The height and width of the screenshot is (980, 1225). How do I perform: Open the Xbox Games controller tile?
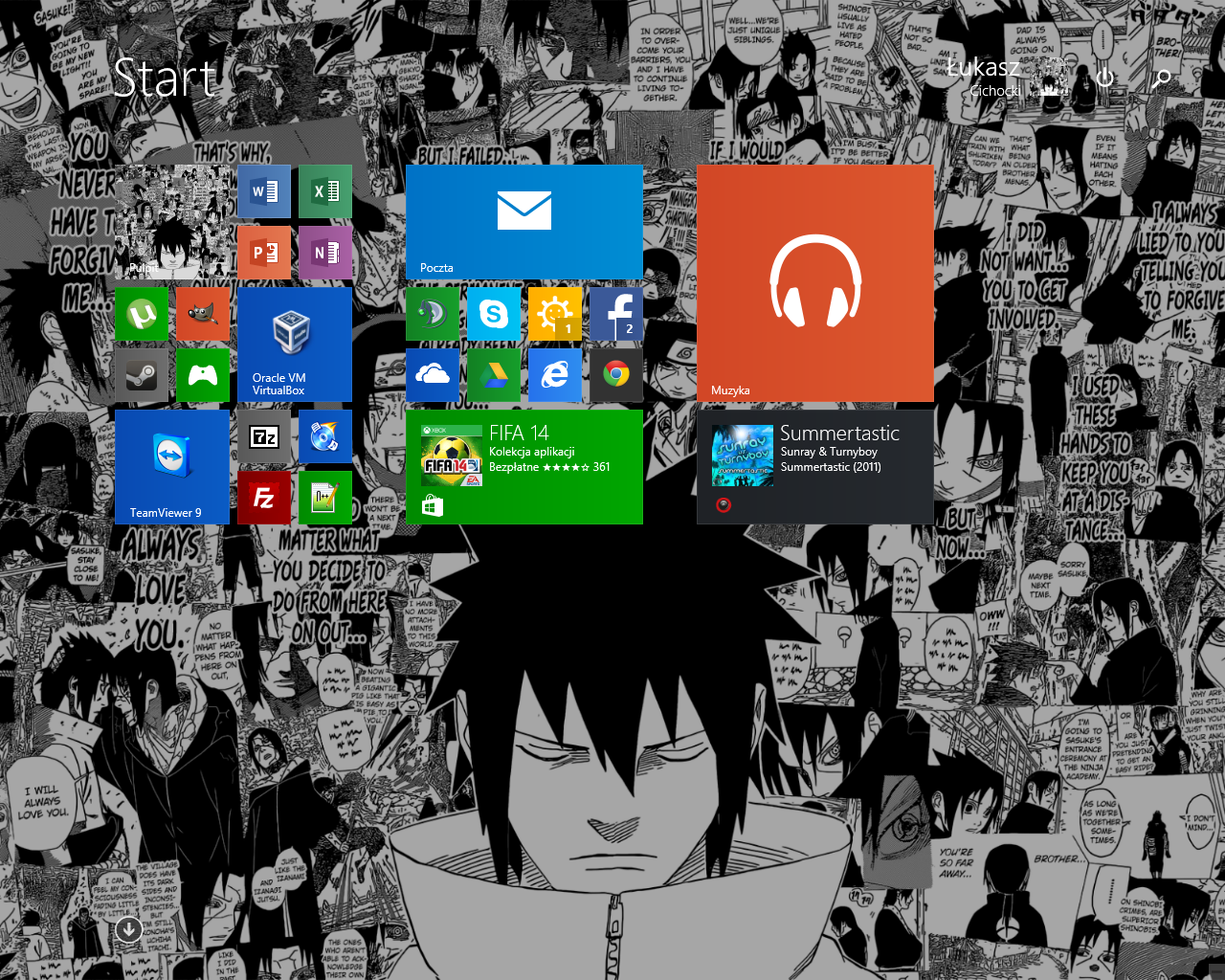(x=203, y=375)
